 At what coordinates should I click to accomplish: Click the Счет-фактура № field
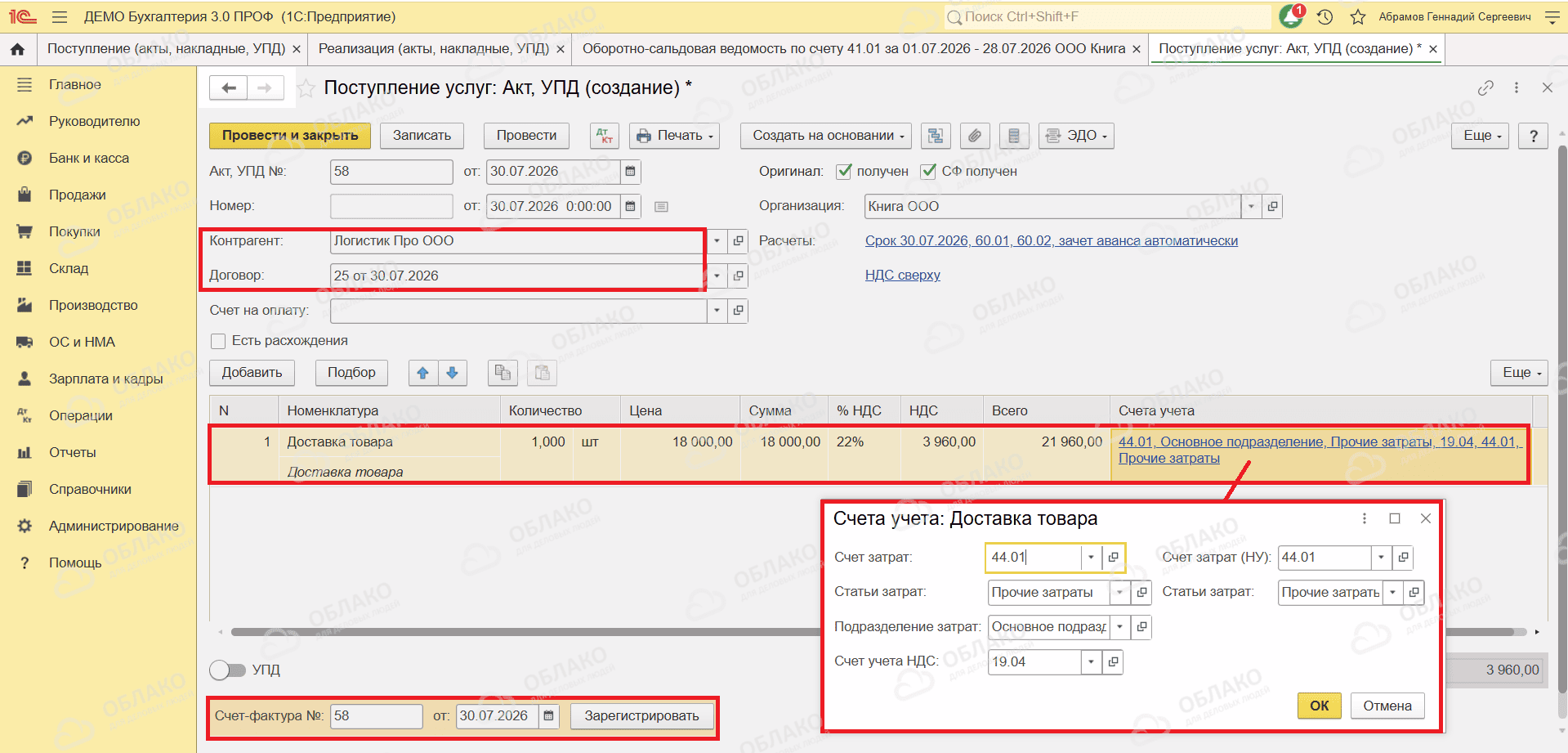[377, 716]
